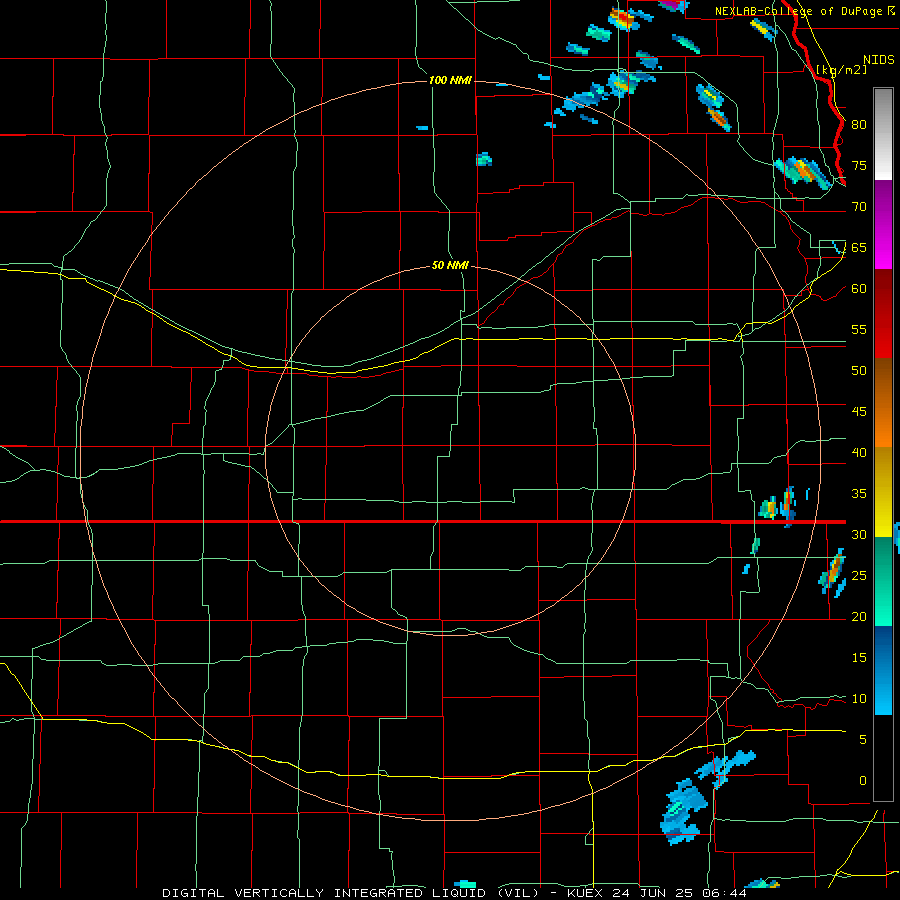The image size is (900, 900).
Task: Click the 10 value on the scale
Action: [x=859, y=699]
